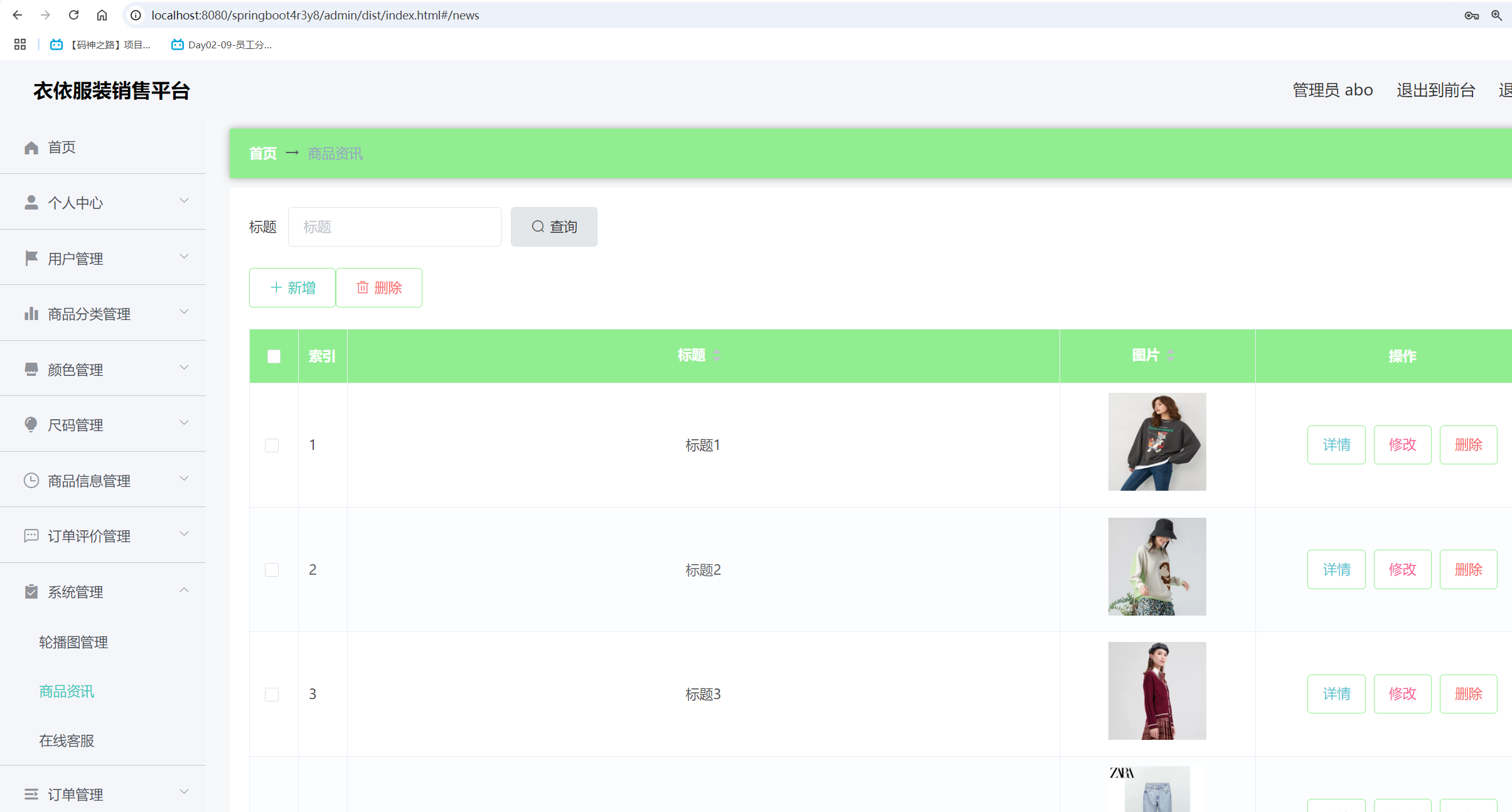1512x812 pixels.
Task: Open the 标题1 product thumbnail image
Action: coord(1157,442)
